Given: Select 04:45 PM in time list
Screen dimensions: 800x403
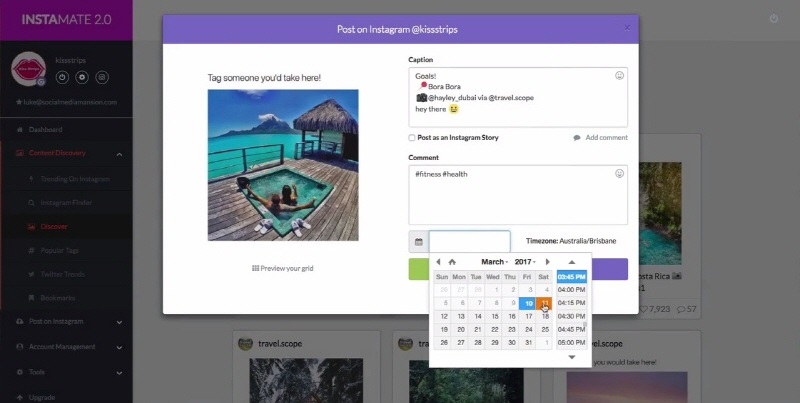Looking at the screenshot, I should (x=571, y=330).
